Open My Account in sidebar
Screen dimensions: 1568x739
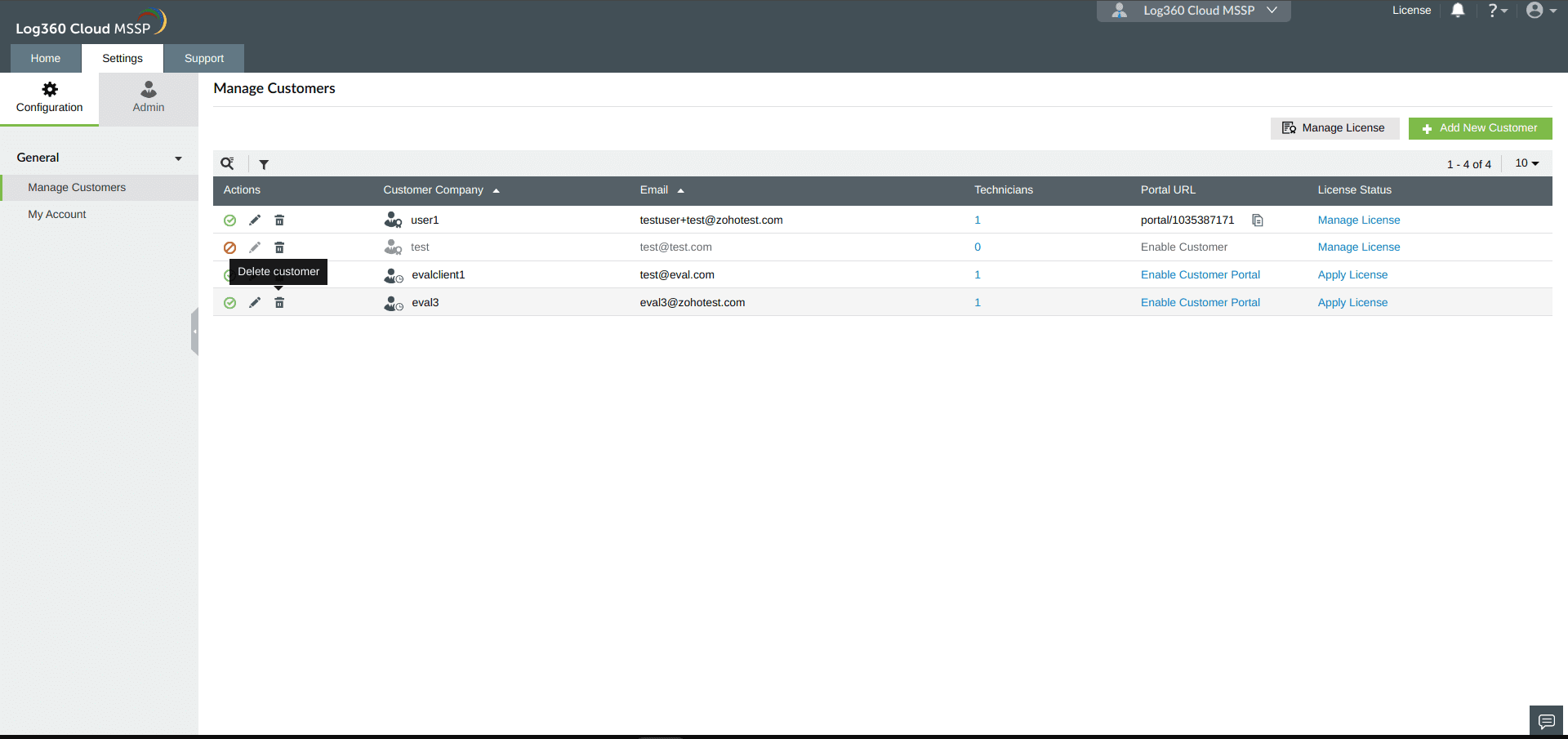(x=57, y=215)
